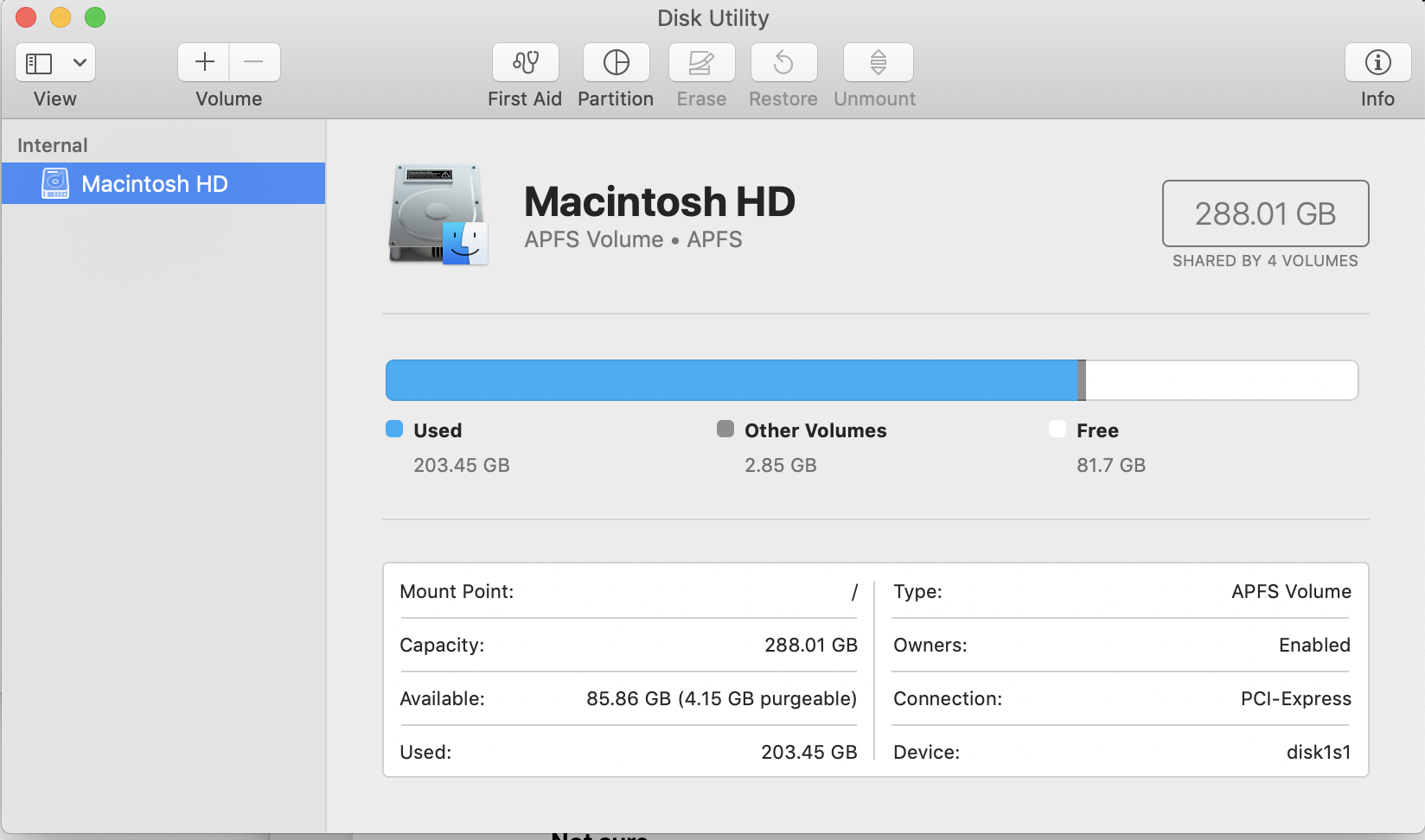Image resolution: width=1425 pixels, height=840 pixels.
Task: Click the Volume label in toolbar
Action: (229, 99)
